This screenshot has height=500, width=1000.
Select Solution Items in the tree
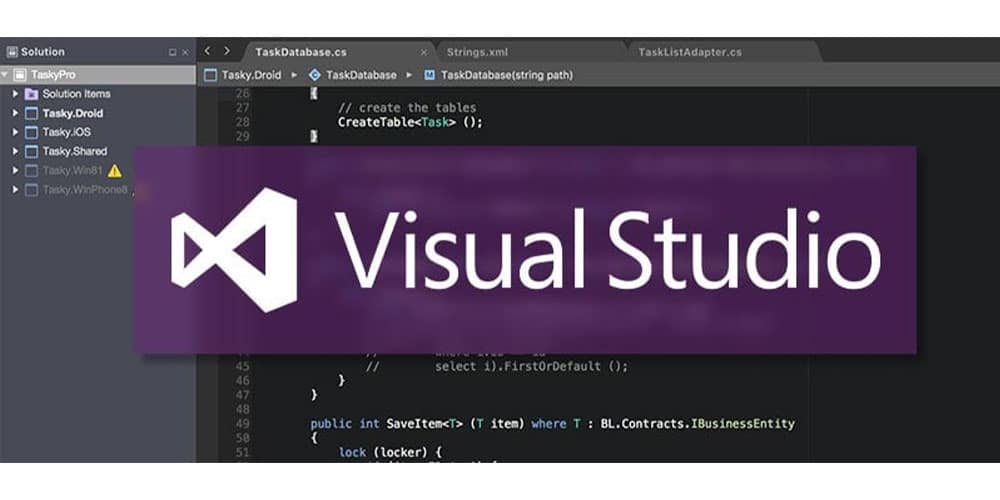coord(77,94)
